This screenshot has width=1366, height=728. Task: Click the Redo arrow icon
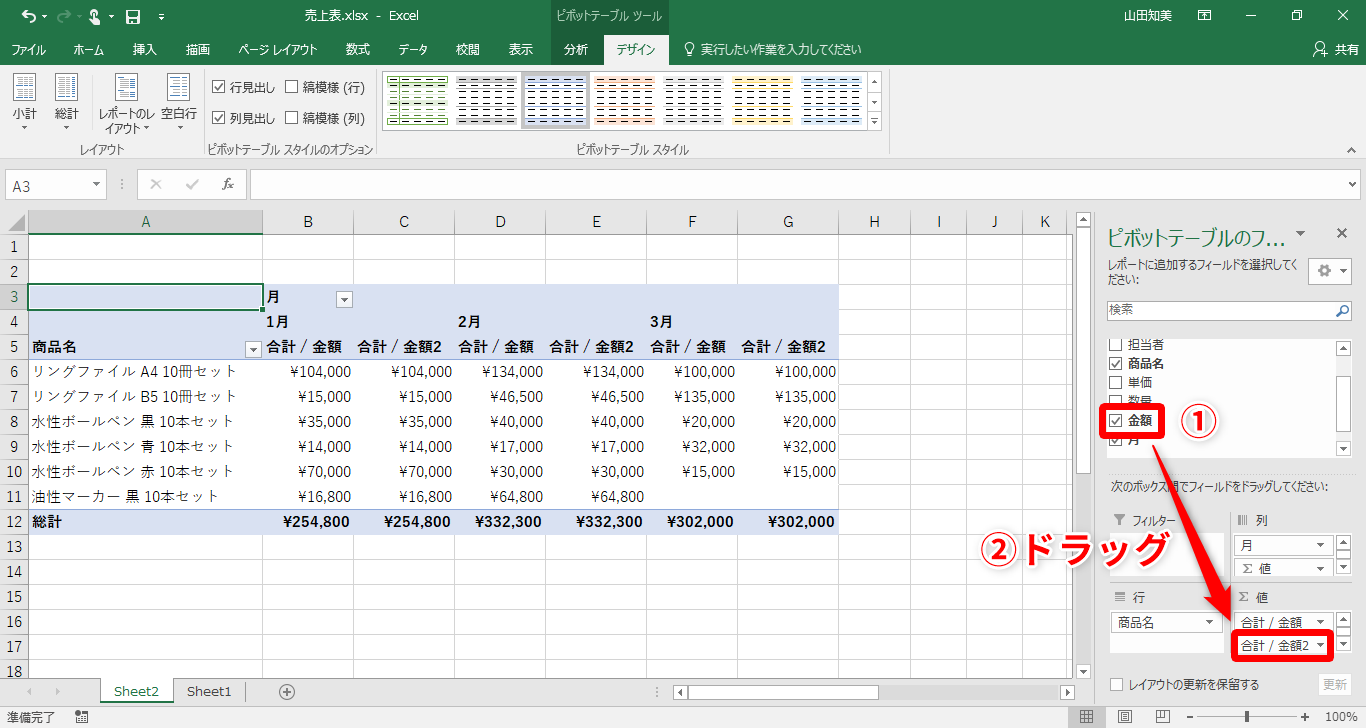(65, 16)
